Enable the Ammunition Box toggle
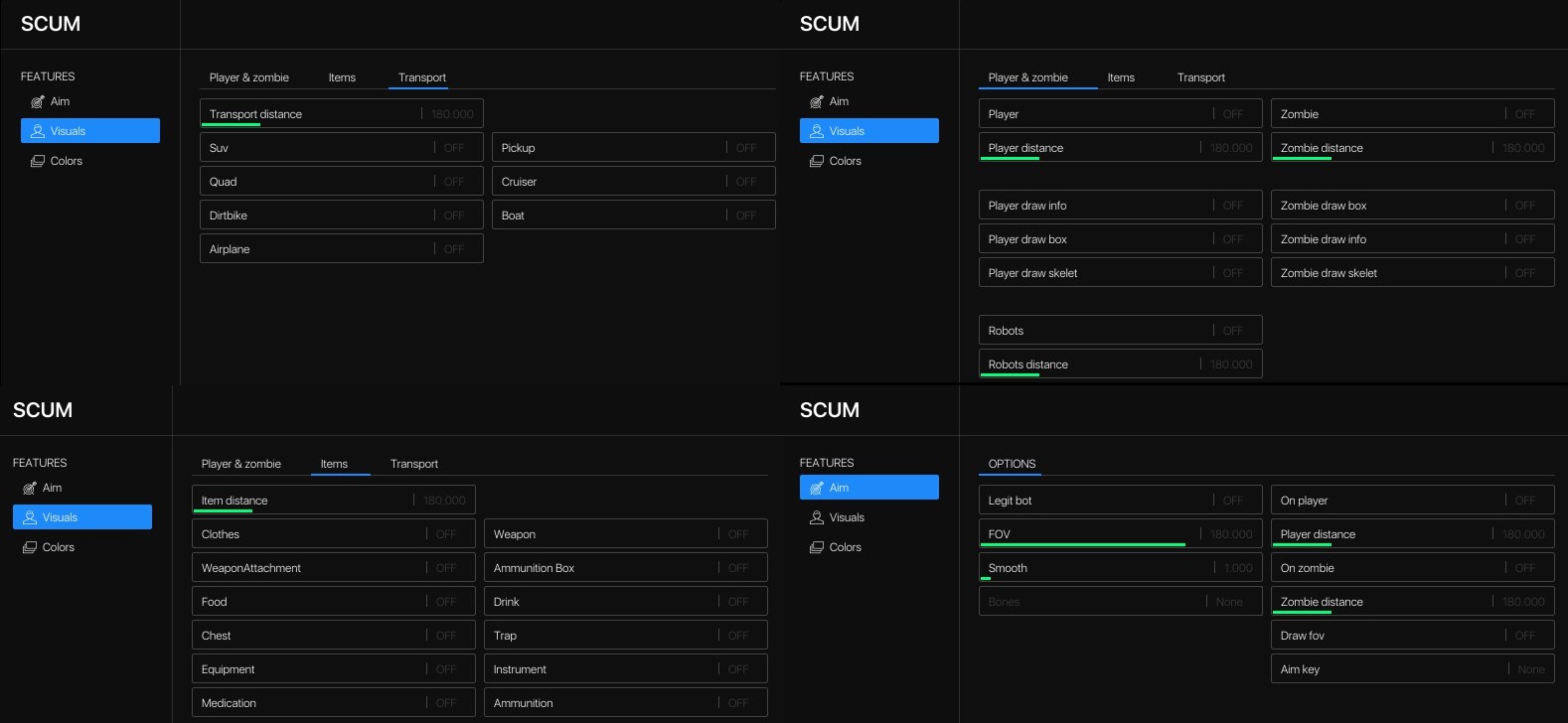 pos(626,568)
